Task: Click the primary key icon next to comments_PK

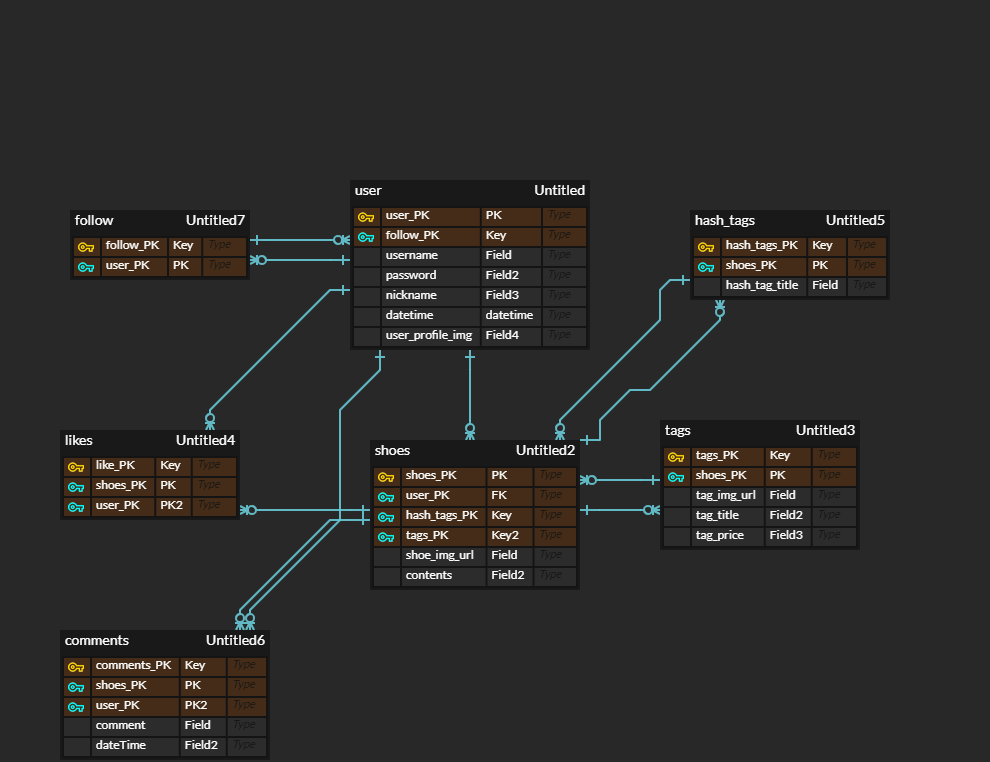Action: coord(77,665)
